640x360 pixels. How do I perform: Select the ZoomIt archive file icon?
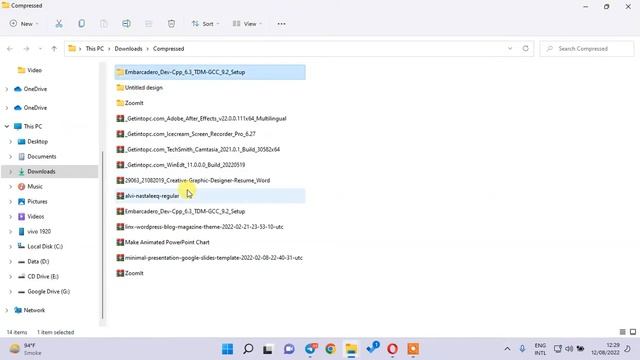120,273
